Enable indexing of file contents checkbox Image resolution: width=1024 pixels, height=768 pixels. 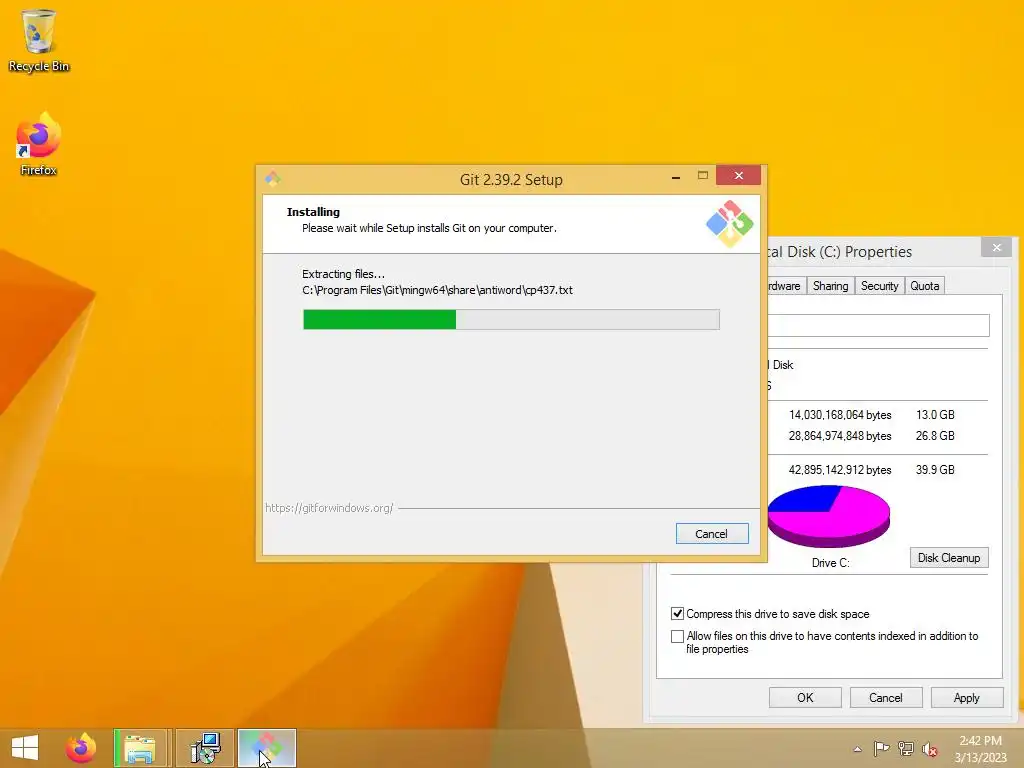(677, 636)
